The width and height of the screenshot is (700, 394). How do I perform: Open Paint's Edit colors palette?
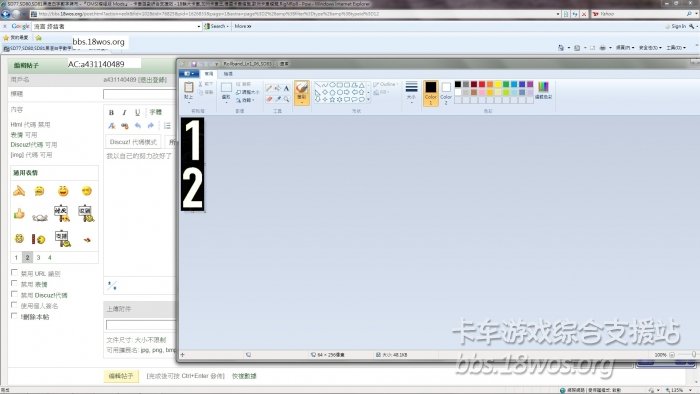coord(543,90)
